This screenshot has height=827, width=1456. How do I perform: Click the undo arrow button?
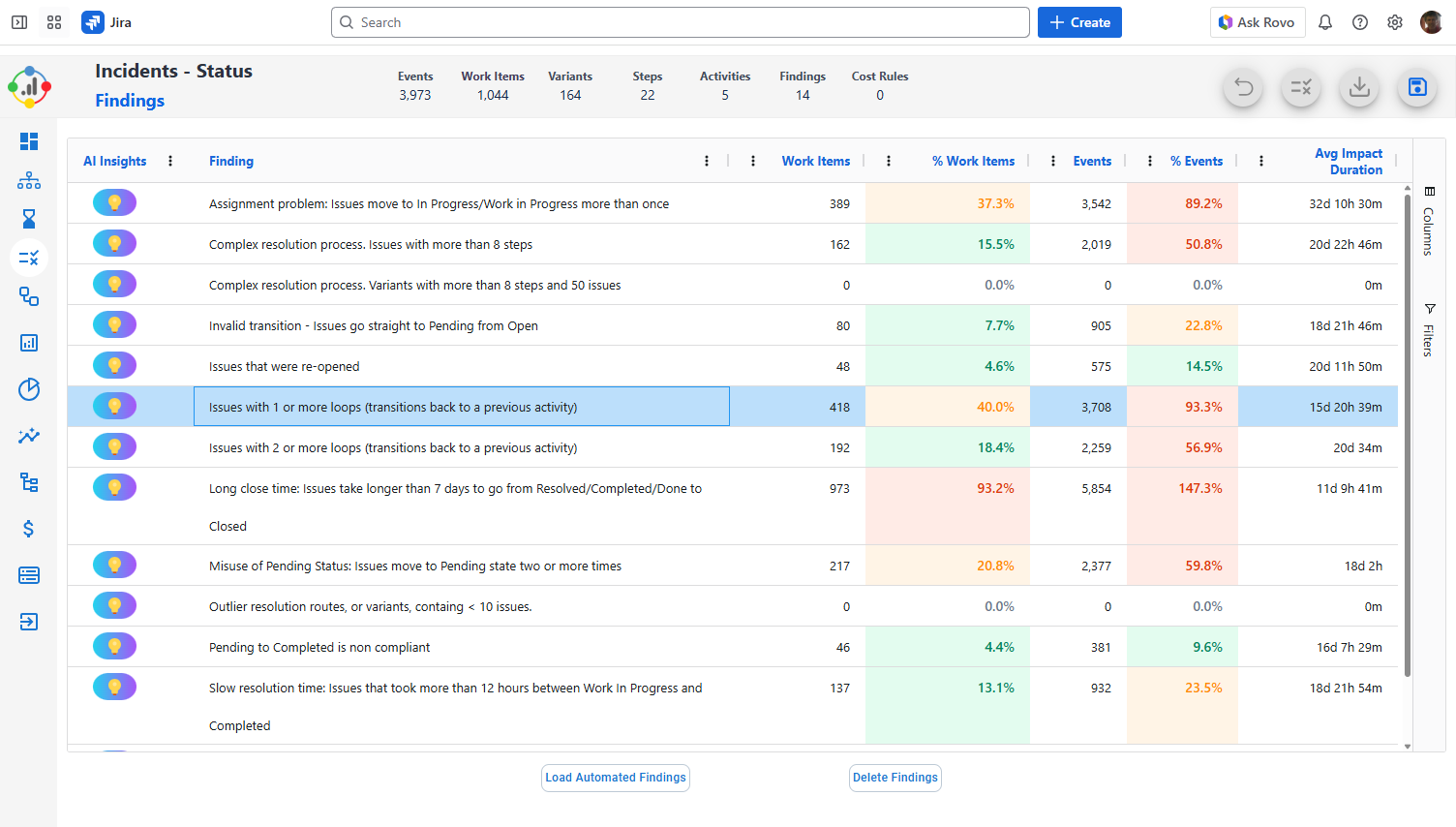pyautogui.click(x=1243, y=88)
